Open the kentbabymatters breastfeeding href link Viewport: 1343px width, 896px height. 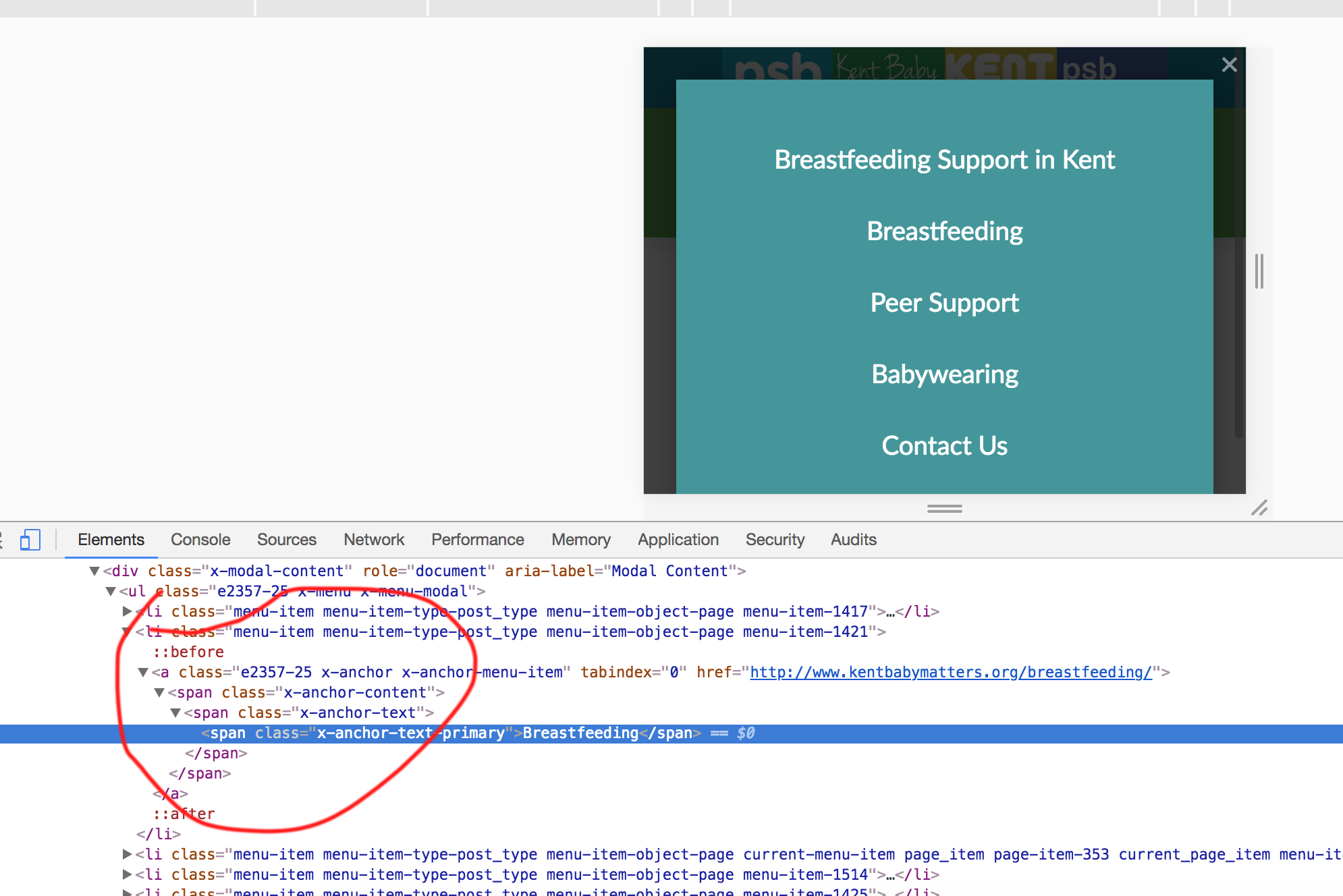pyautogui.click(x=950, y=673)
